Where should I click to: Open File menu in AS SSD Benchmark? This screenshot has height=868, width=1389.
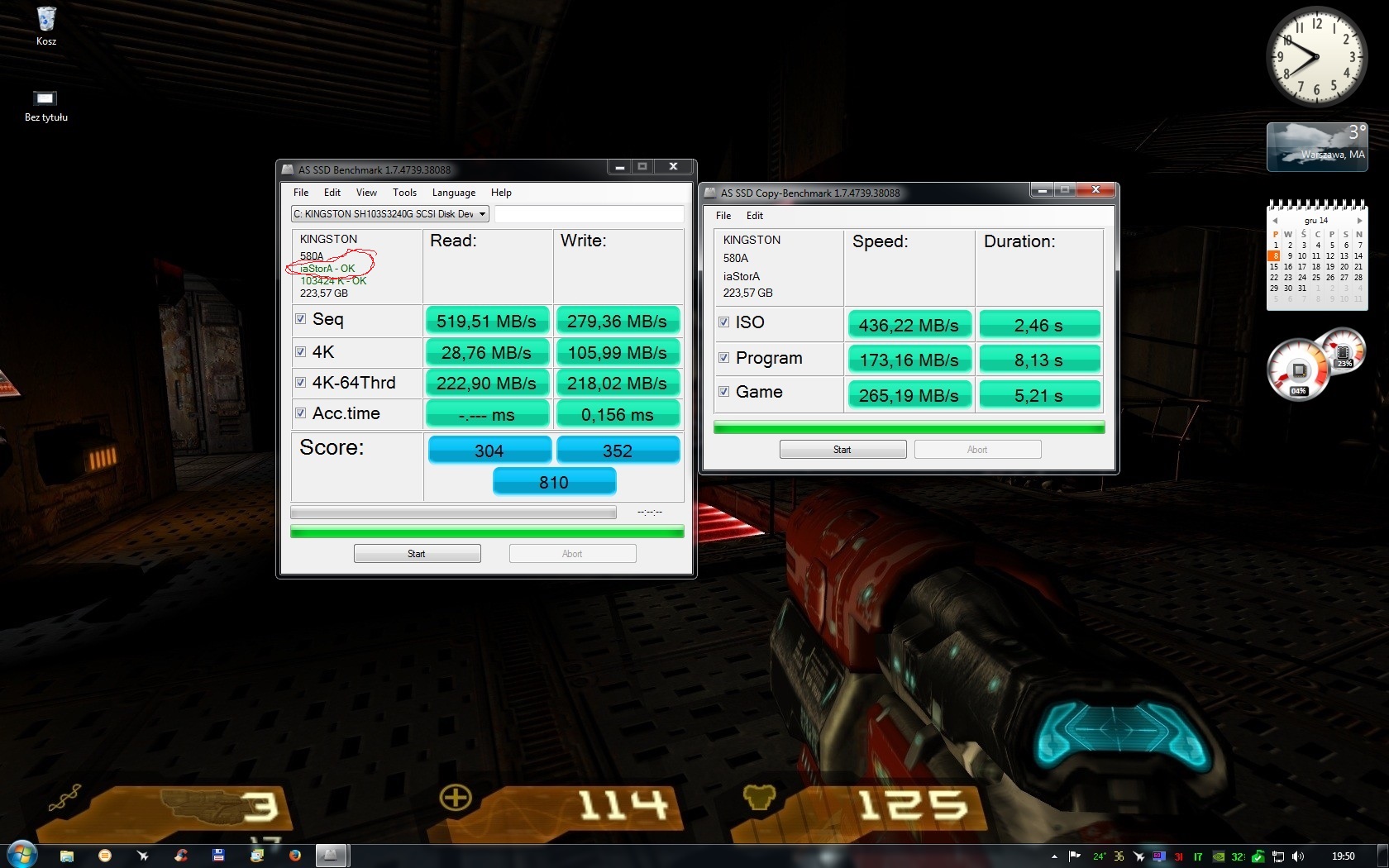pyautogui.click(x=301, y=192)
